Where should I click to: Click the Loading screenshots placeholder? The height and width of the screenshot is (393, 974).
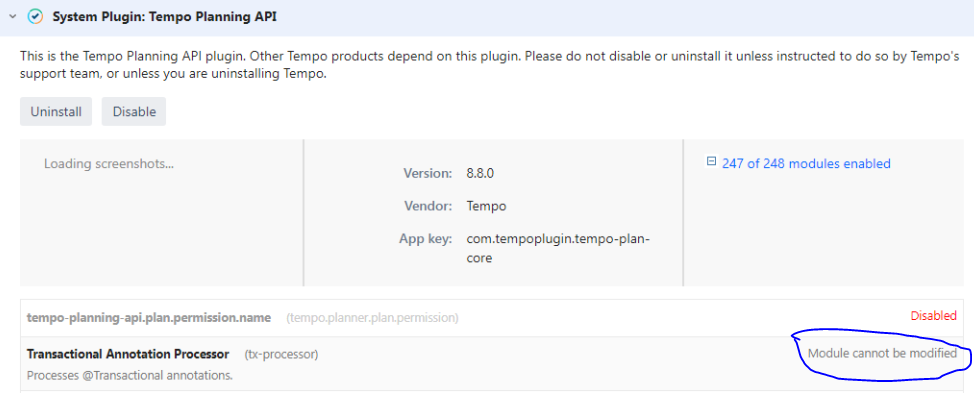tap(109, 164)
